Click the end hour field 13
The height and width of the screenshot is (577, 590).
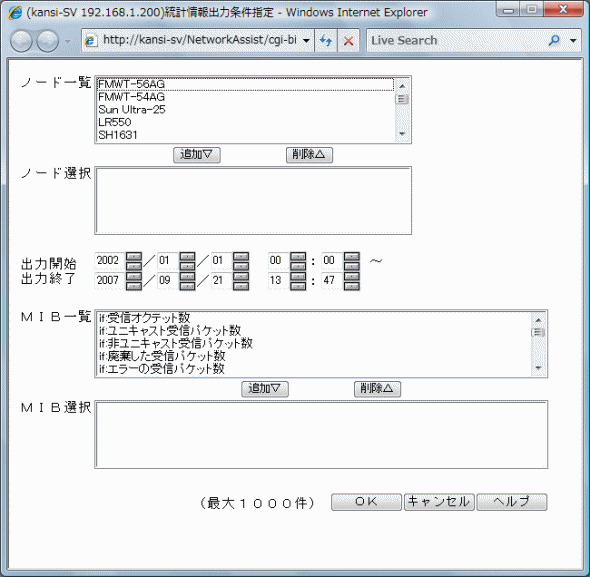pyautogui.click(x=278, y=280)
